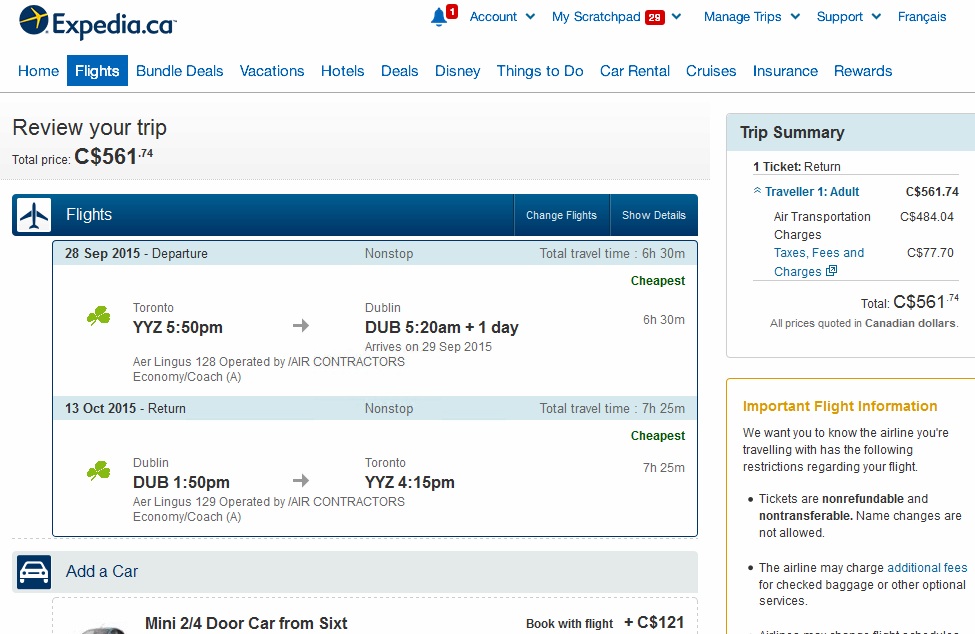Screen dimensions: 975x634
Task: Click the Expedia.ca logo
Action: tap(98, 22)
